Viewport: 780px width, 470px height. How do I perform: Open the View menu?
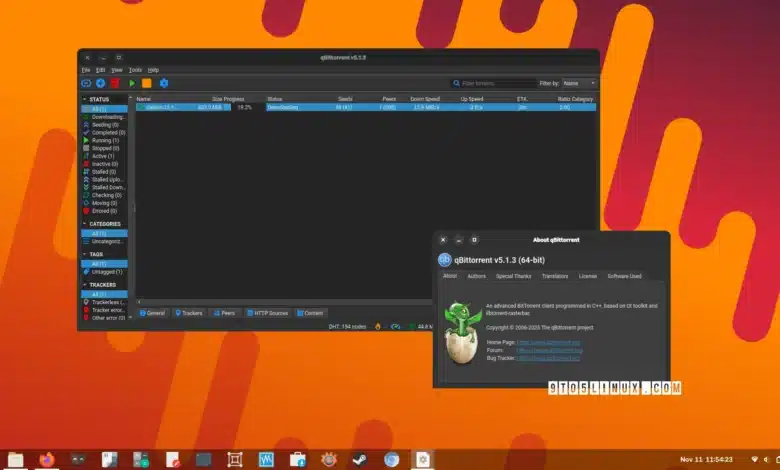[117, 70]
